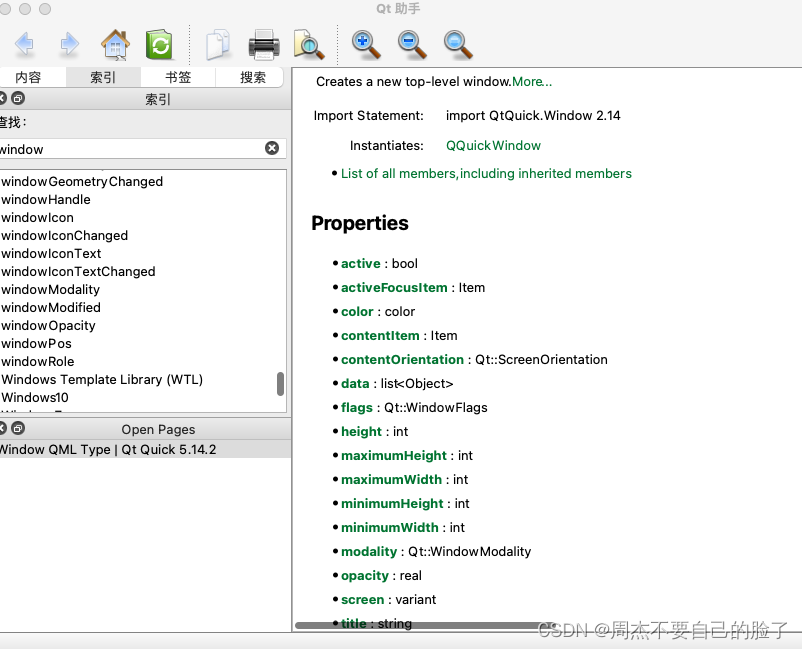Click inside the index search field

(x=120, y=147)
